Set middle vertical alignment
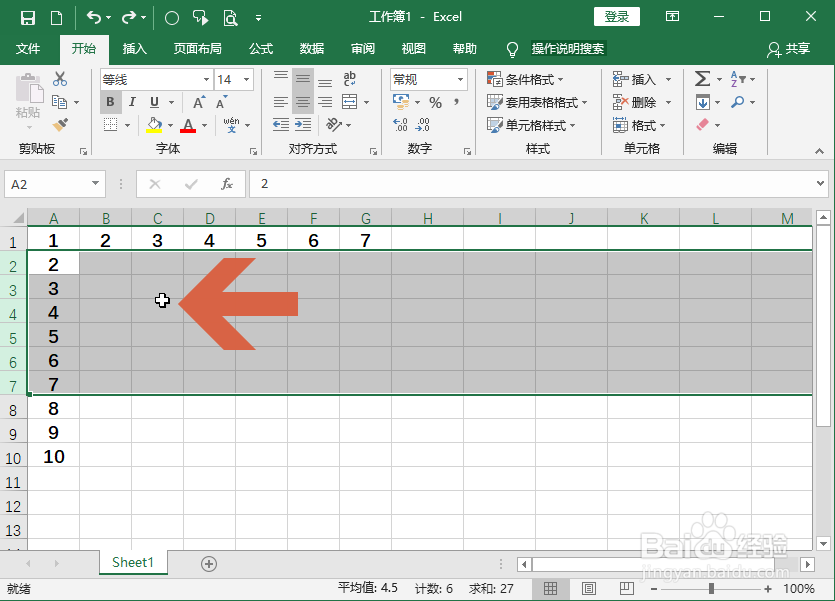Image resolution: width=835 pixels, height=601 pixels. pyautogui.click(x=303, y=79)
